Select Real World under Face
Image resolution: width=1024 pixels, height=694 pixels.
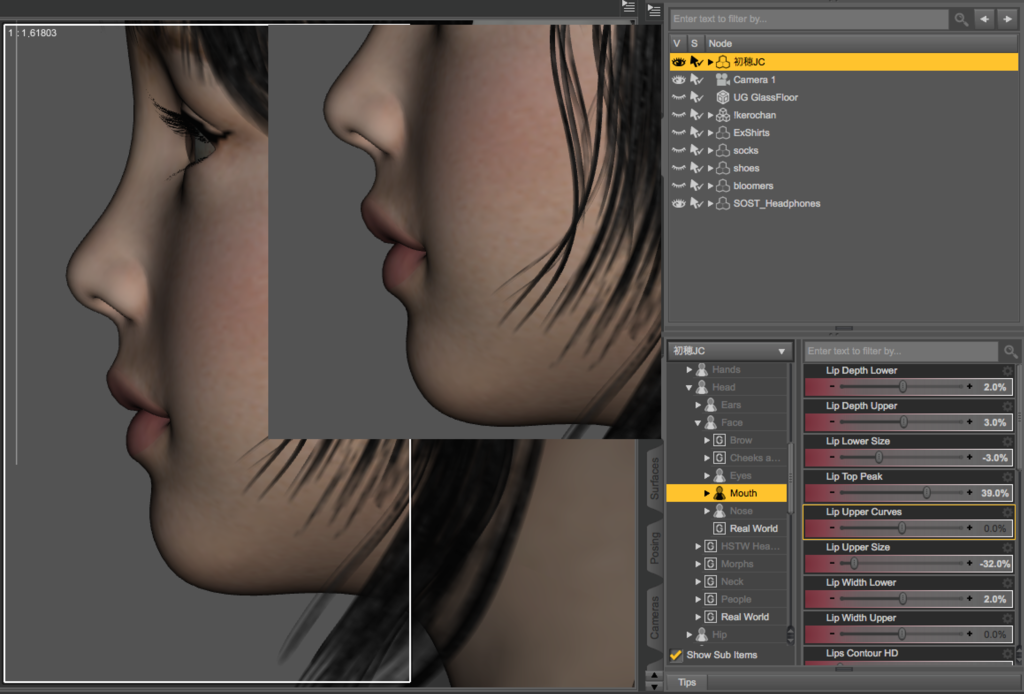click(754, 528)
